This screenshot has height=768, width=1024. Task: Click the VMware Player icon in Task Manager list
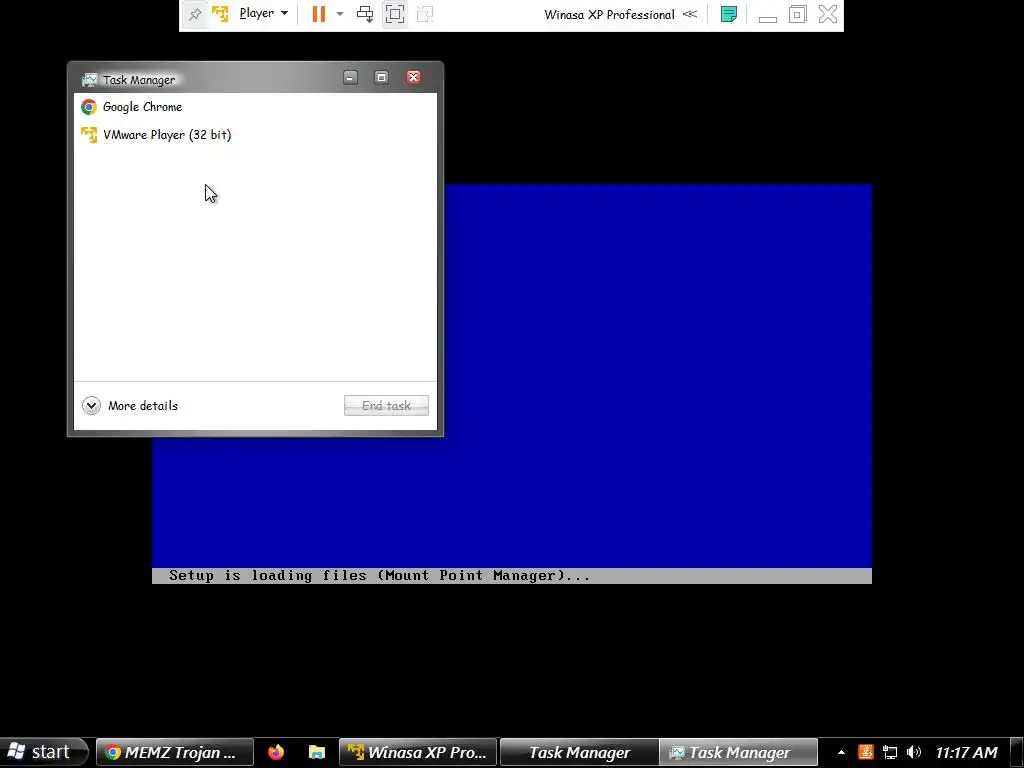[x=89, y=135]
